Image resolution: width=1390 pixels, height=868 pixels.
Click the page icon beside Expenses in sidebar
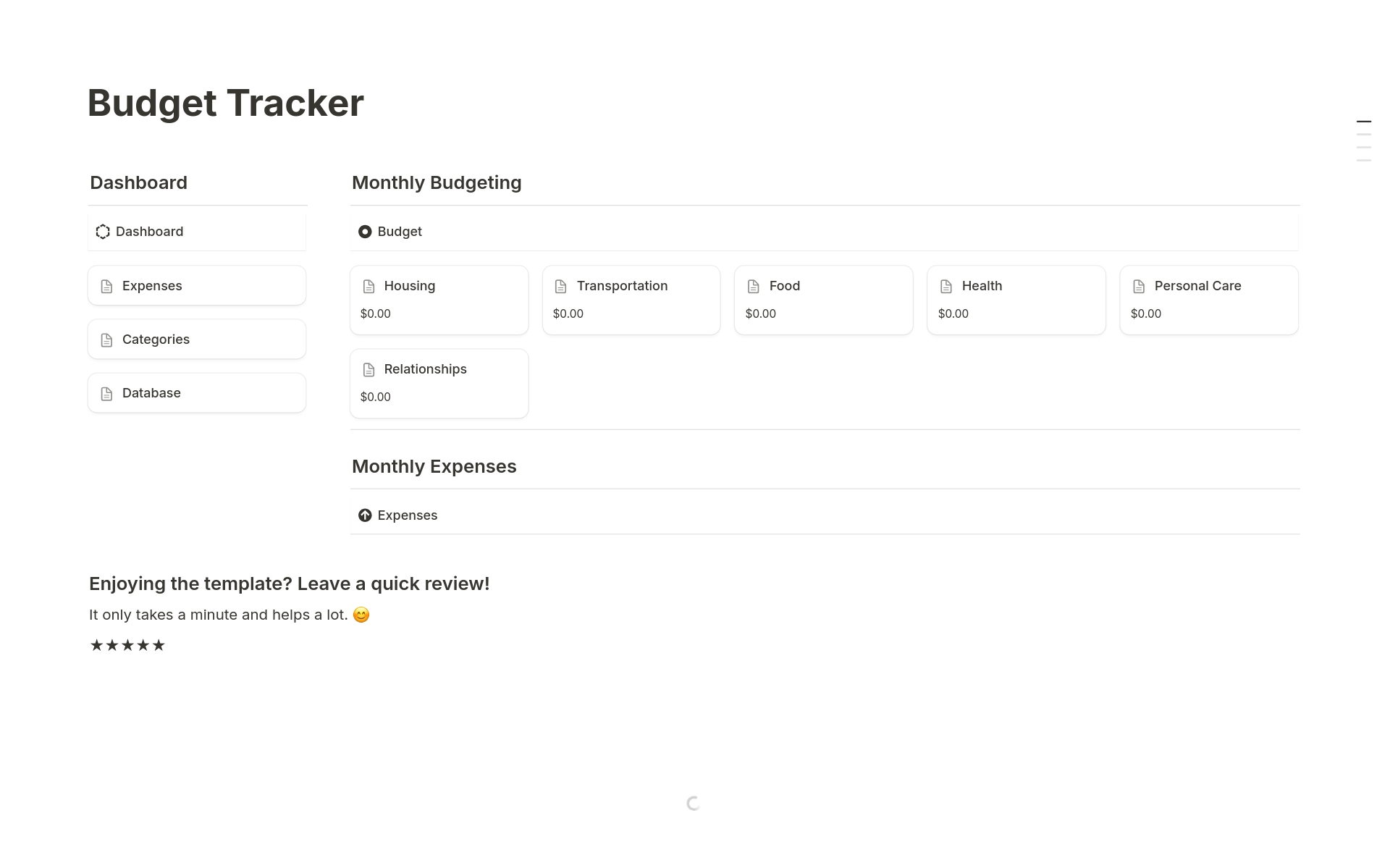click(106, 286)
